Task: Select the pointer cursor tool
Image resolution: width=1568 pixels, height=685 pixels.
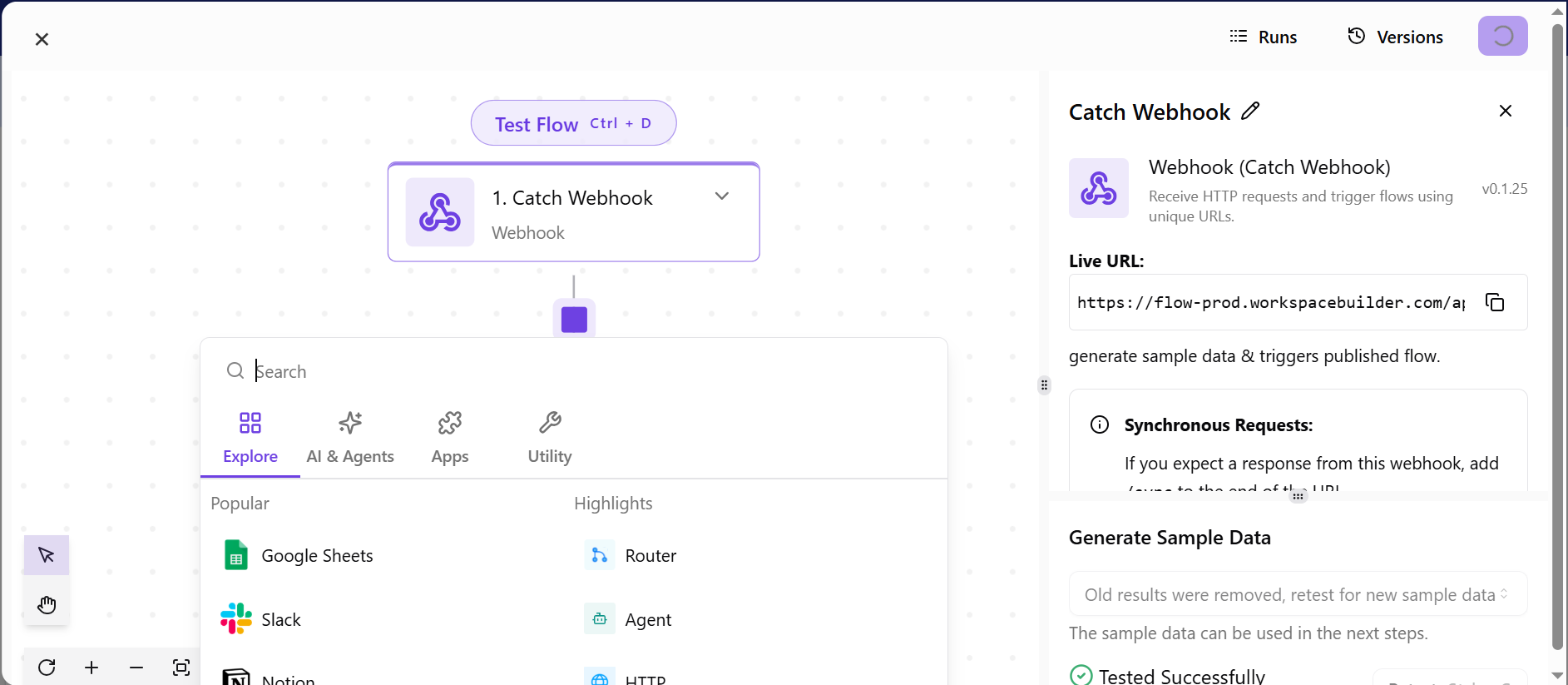Action: point(47,555)
